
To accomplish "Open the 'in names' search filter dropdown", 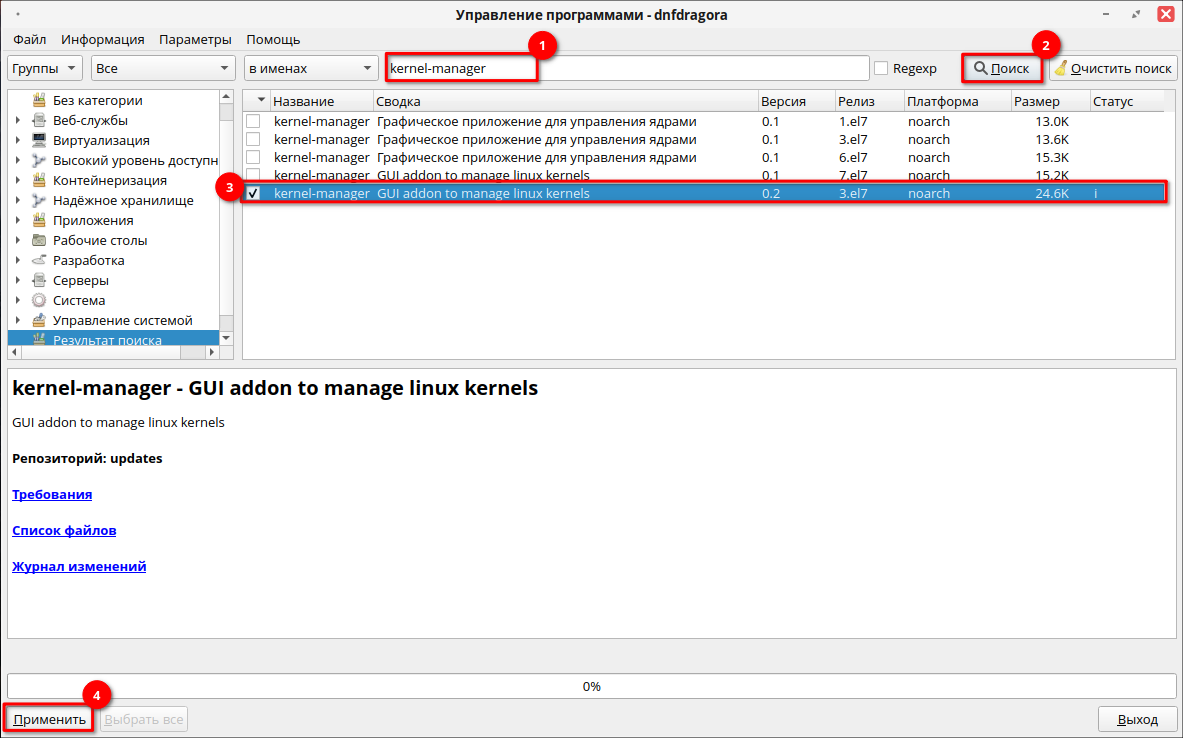I will (x=310, y=68).
